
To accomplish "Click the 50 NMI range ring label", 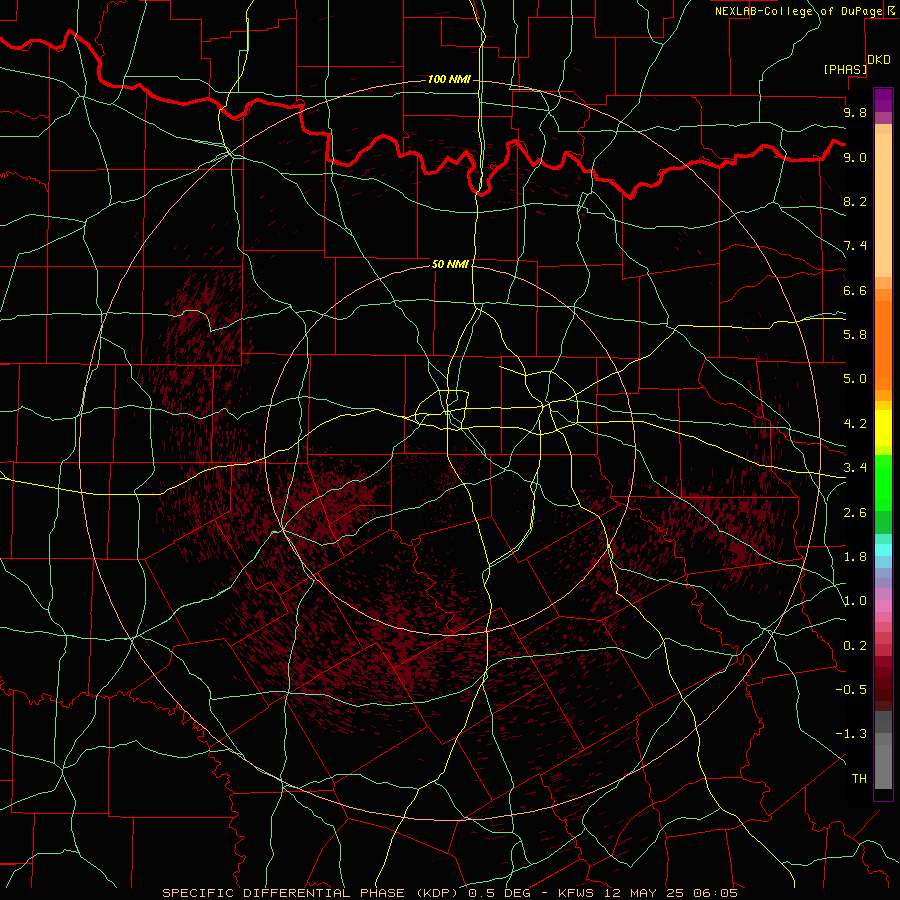I will tap(450, 264).
